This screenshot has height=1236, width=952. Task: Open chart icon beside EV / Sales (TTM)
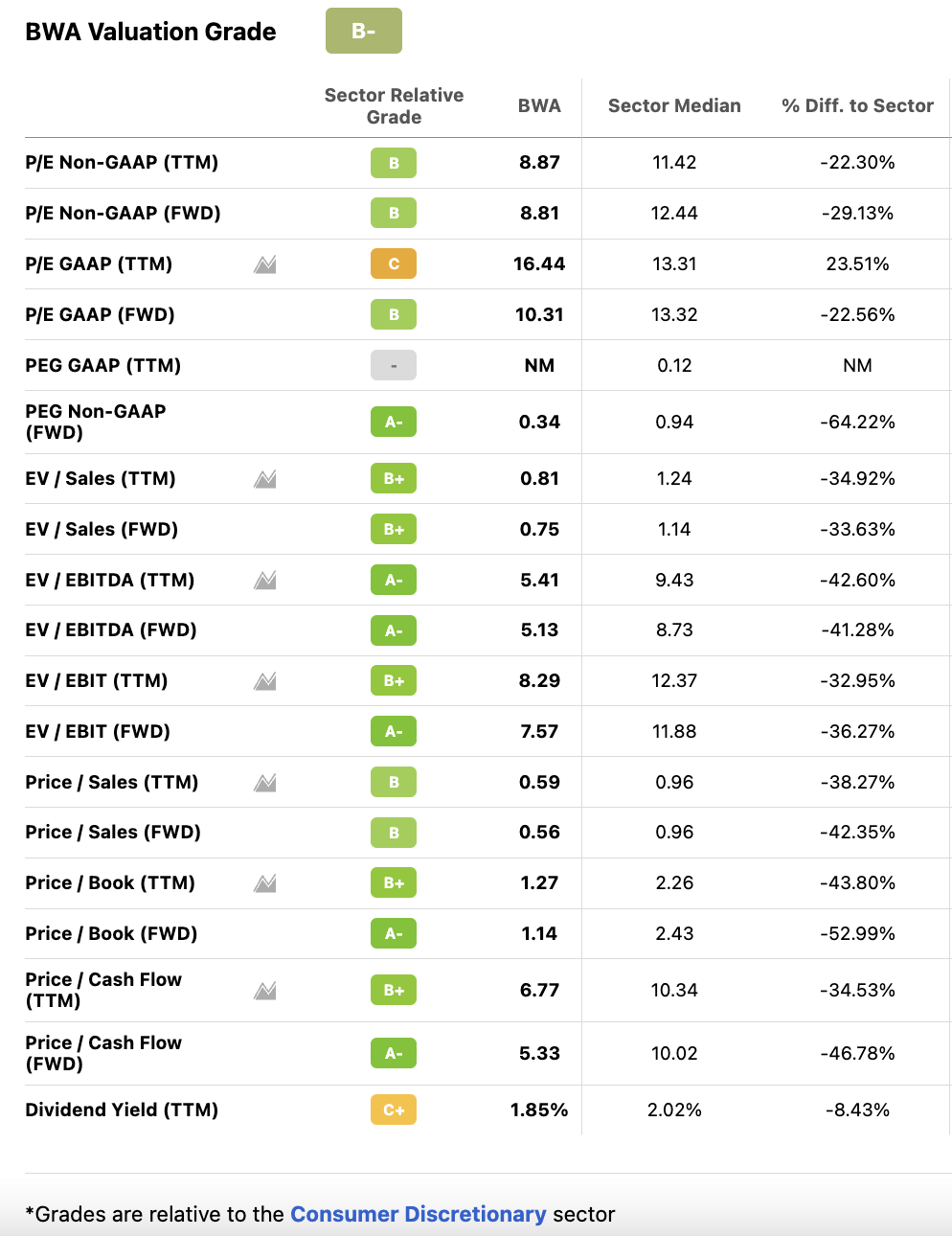265,479
